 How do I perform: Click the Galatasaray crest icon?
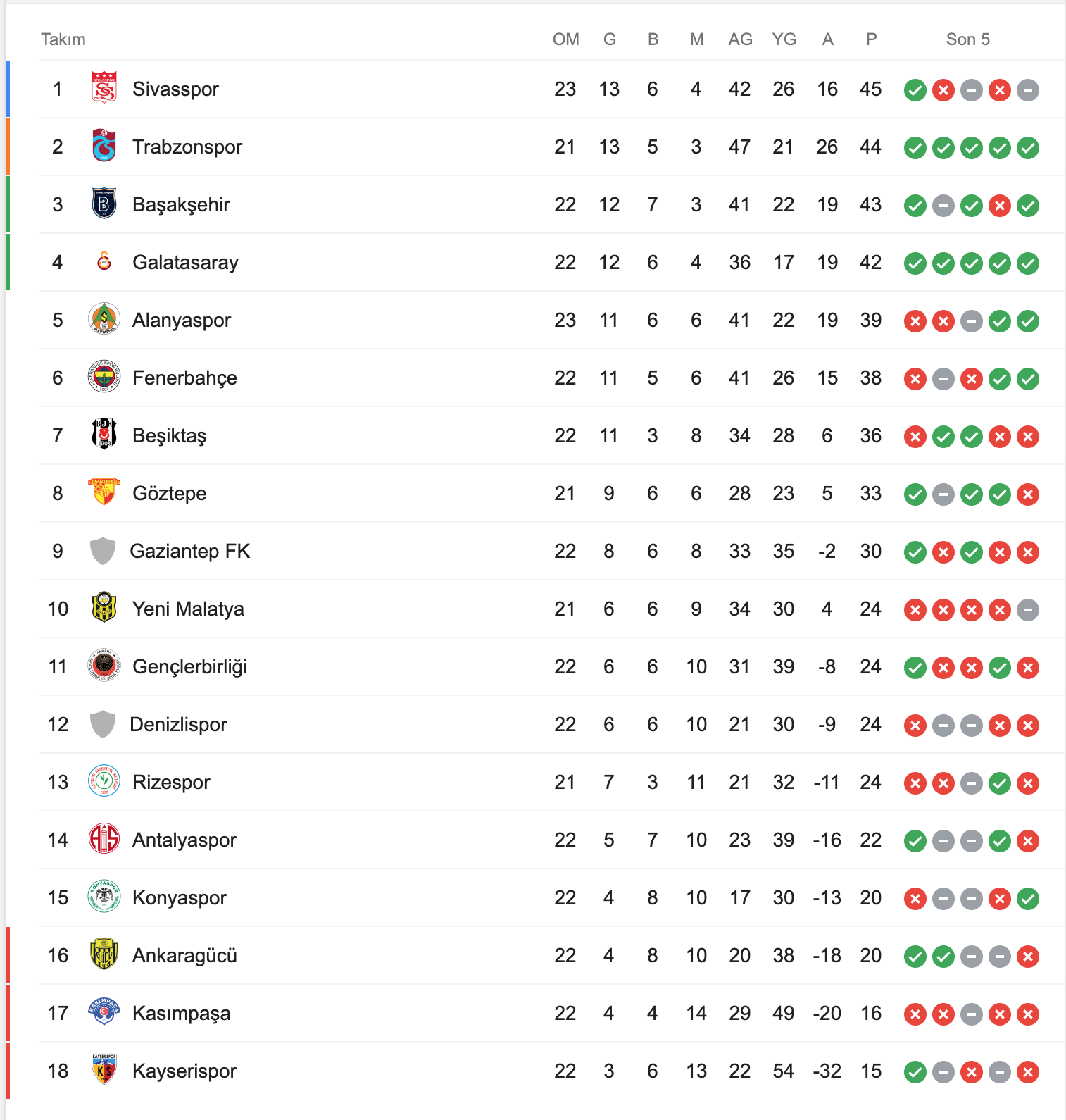[x=104, y=261]
